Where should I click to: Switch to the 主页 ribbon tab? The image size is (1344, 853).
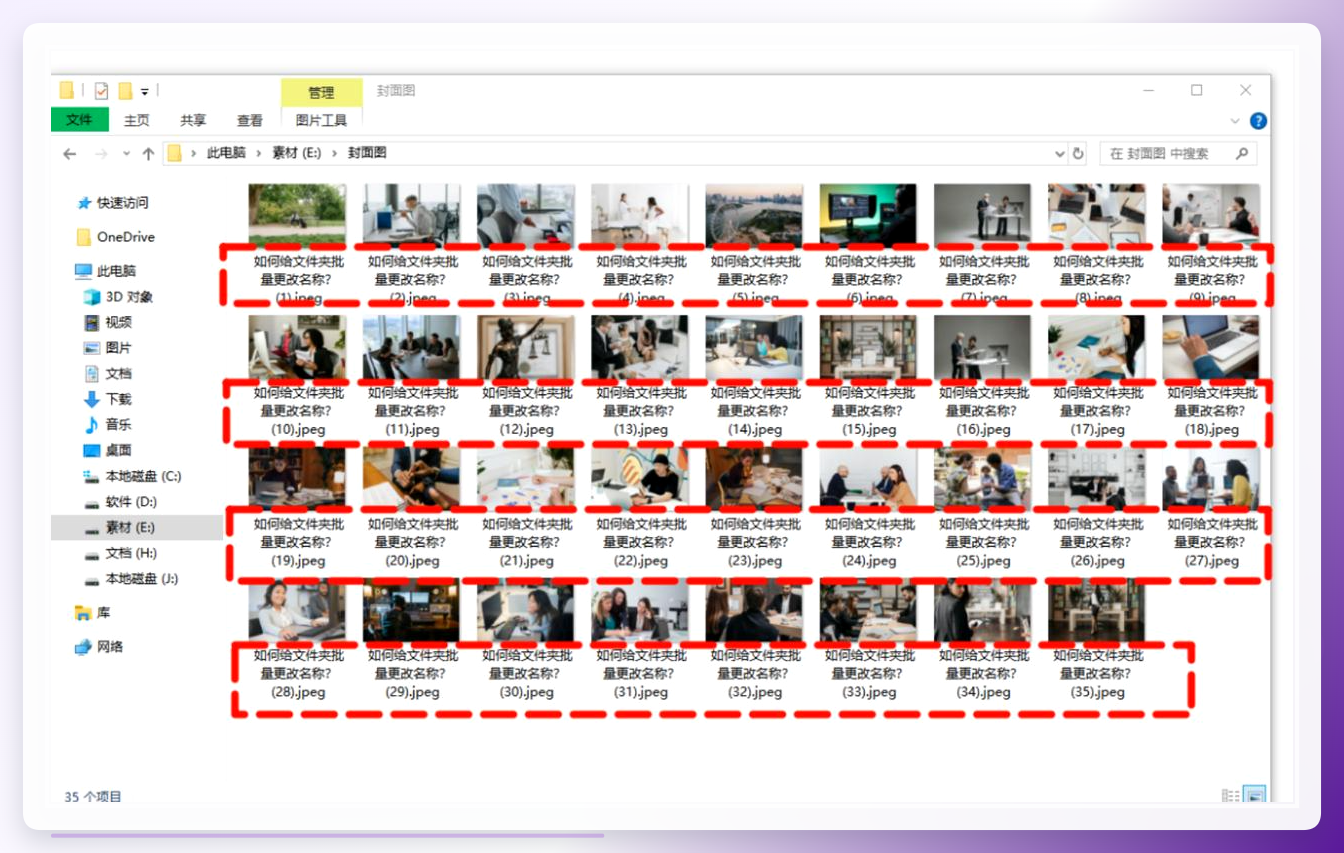(x=136, y=120)
